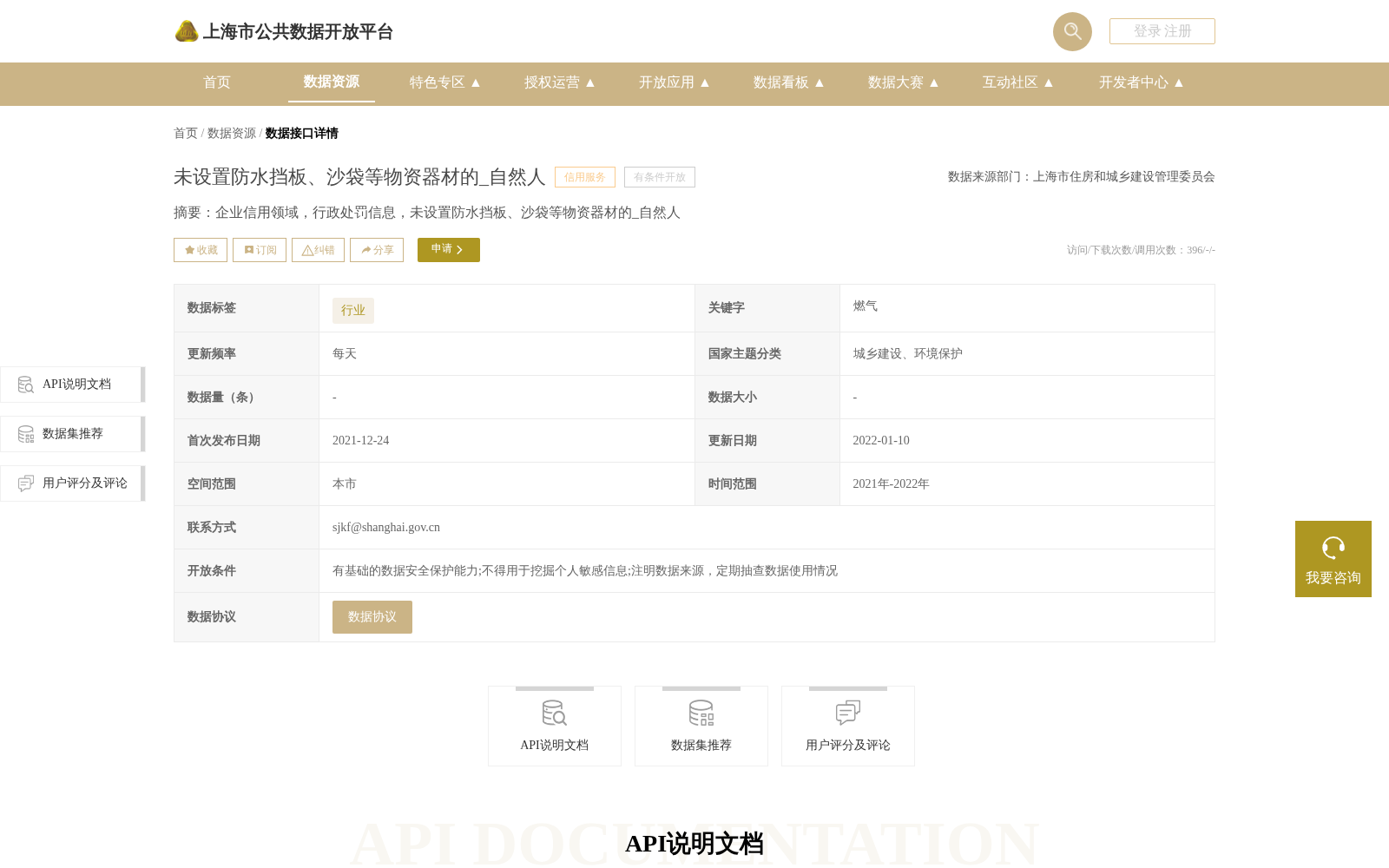The width and height of the screenshot is (1389, 868).
Task: Open search with the magnifier icon
Action: pyautogui.click(x=1072, y=31)
